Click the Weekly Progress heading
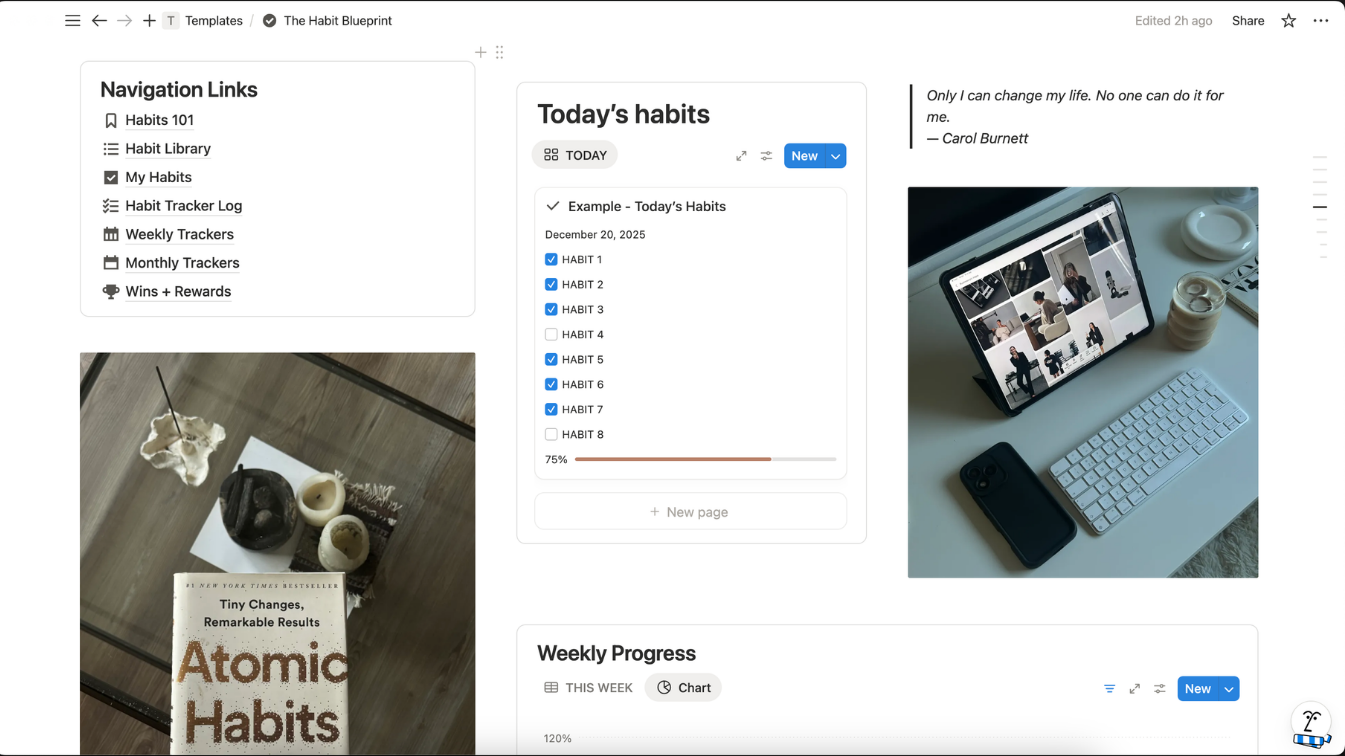 pyautogui.click(x=616, y=653)
